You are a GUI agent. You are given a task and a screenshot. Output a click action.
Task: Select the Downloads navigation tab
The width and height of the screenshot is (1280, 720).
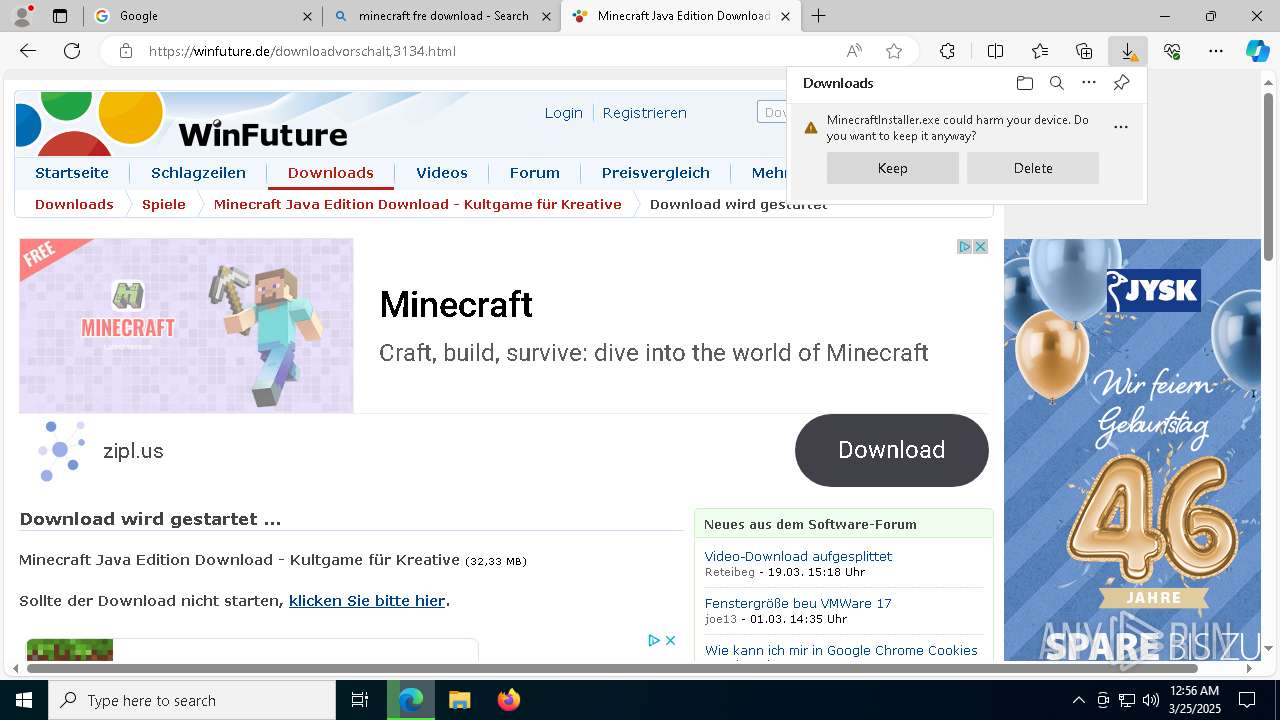point(330,173)
